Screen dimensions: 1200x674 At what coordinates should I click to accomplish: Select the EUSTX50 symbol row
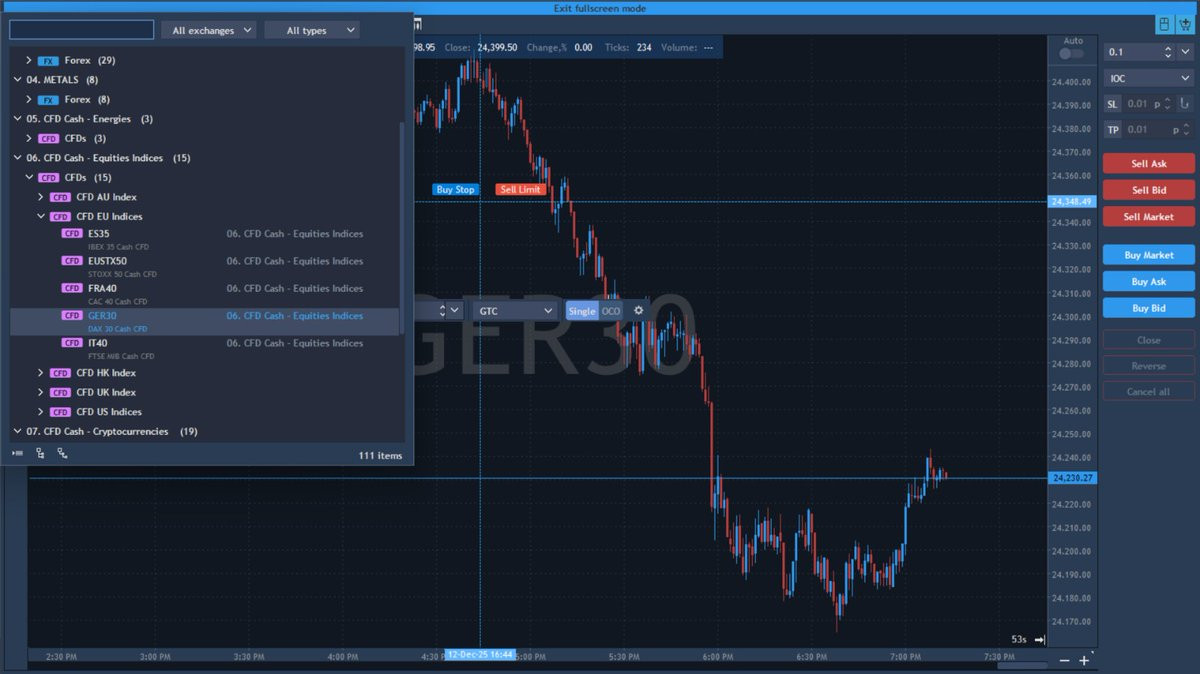click(204, 267)
